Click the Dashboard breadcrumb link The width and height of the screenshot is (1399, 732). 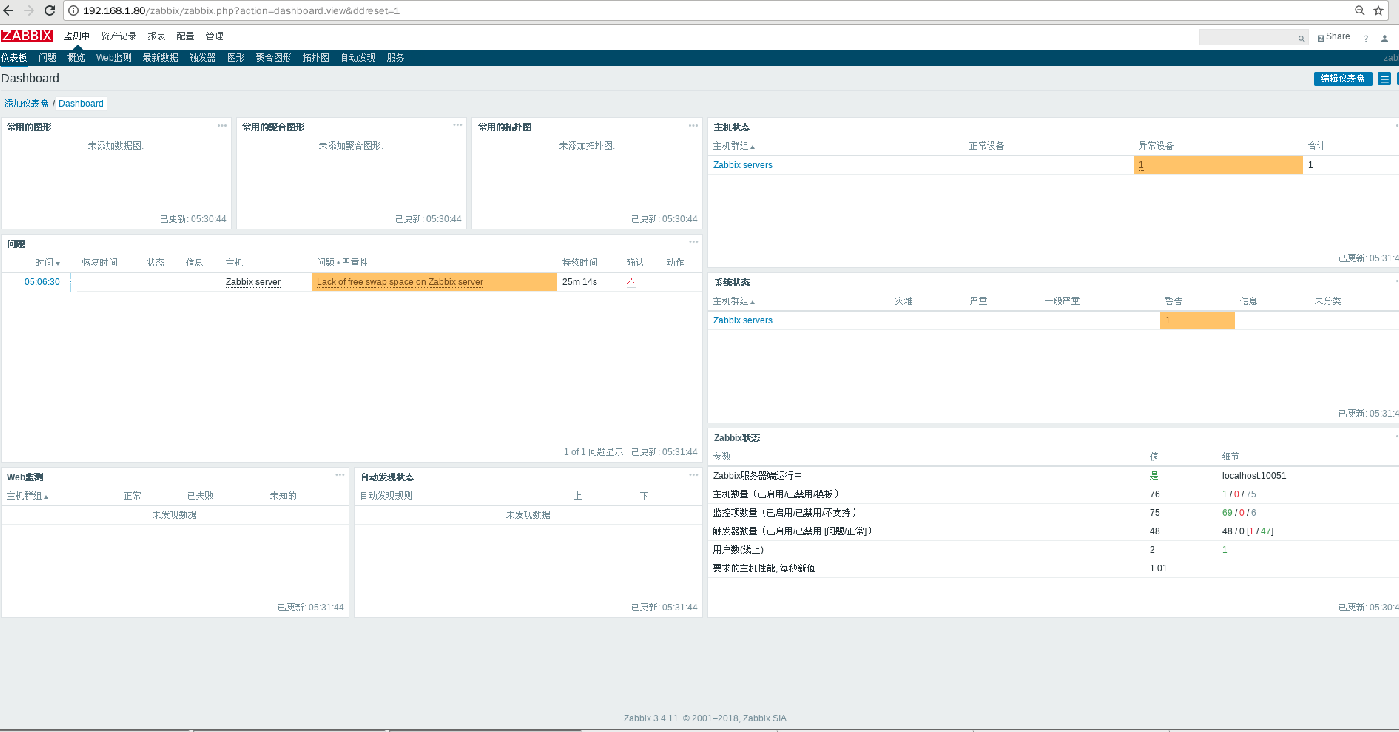pos(81,103)
